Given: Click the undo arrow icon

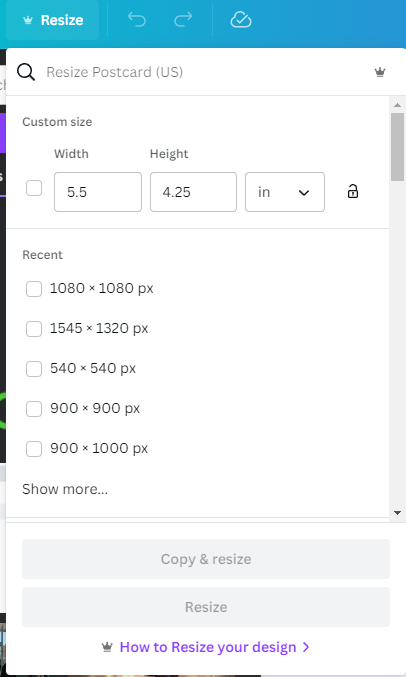Looking at the screenshot, I should pyautogui.click(x=137, y=20).
